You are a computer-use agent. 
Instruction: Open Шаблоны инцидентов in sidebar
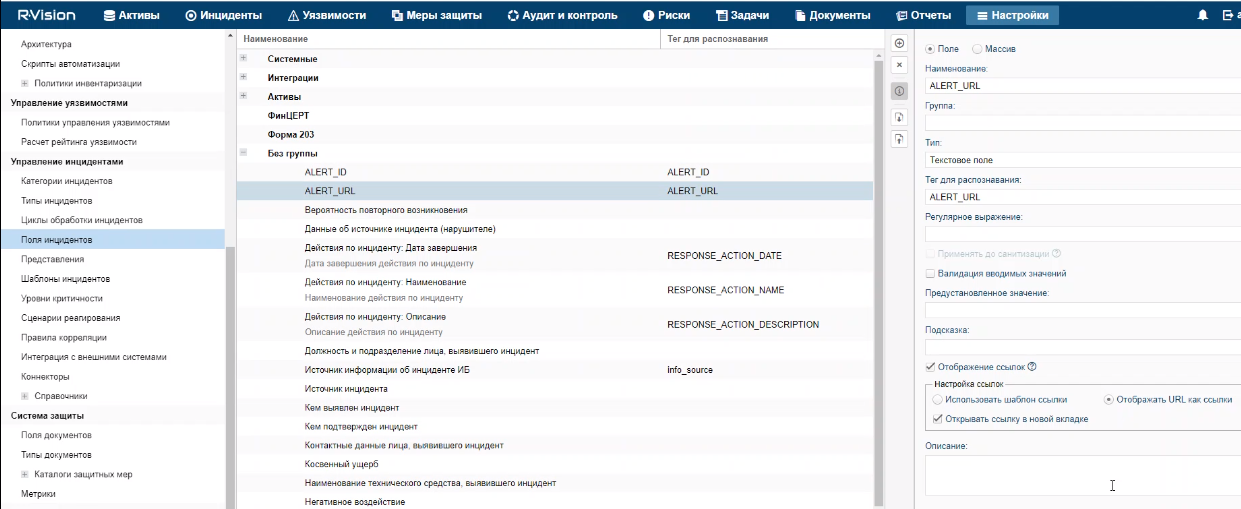65,279
